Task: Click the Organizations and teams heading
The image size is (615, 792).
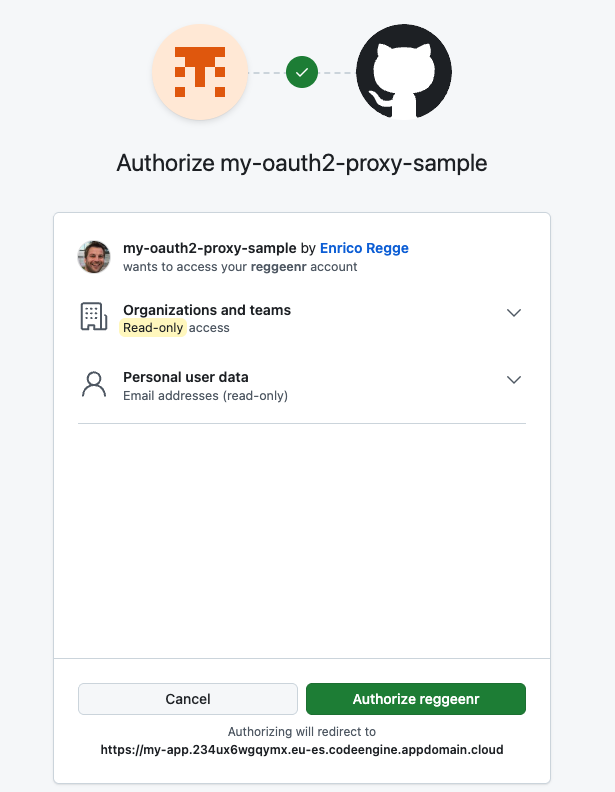Action: [207, 310]
